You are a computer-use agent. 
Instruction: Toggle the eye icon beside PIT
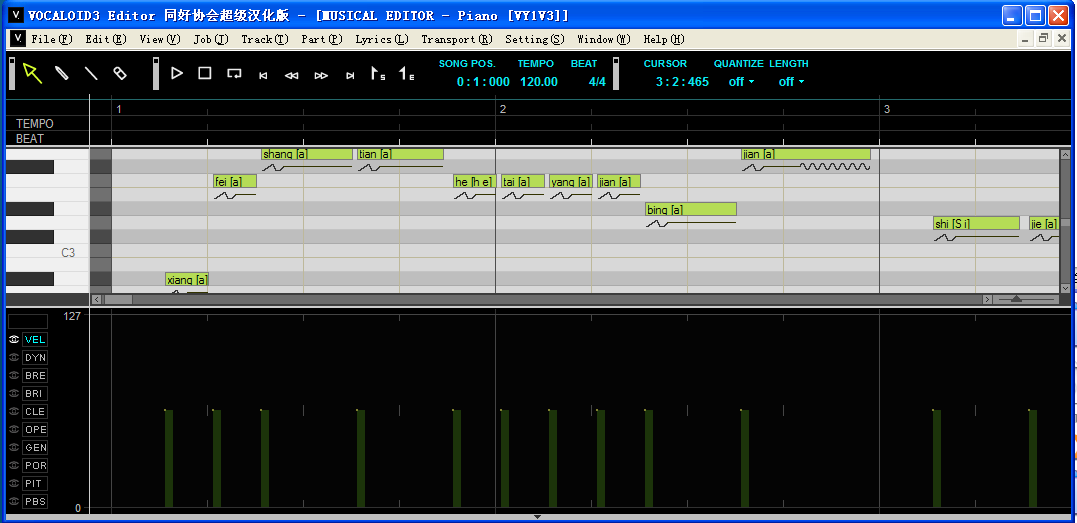[14, 483]
